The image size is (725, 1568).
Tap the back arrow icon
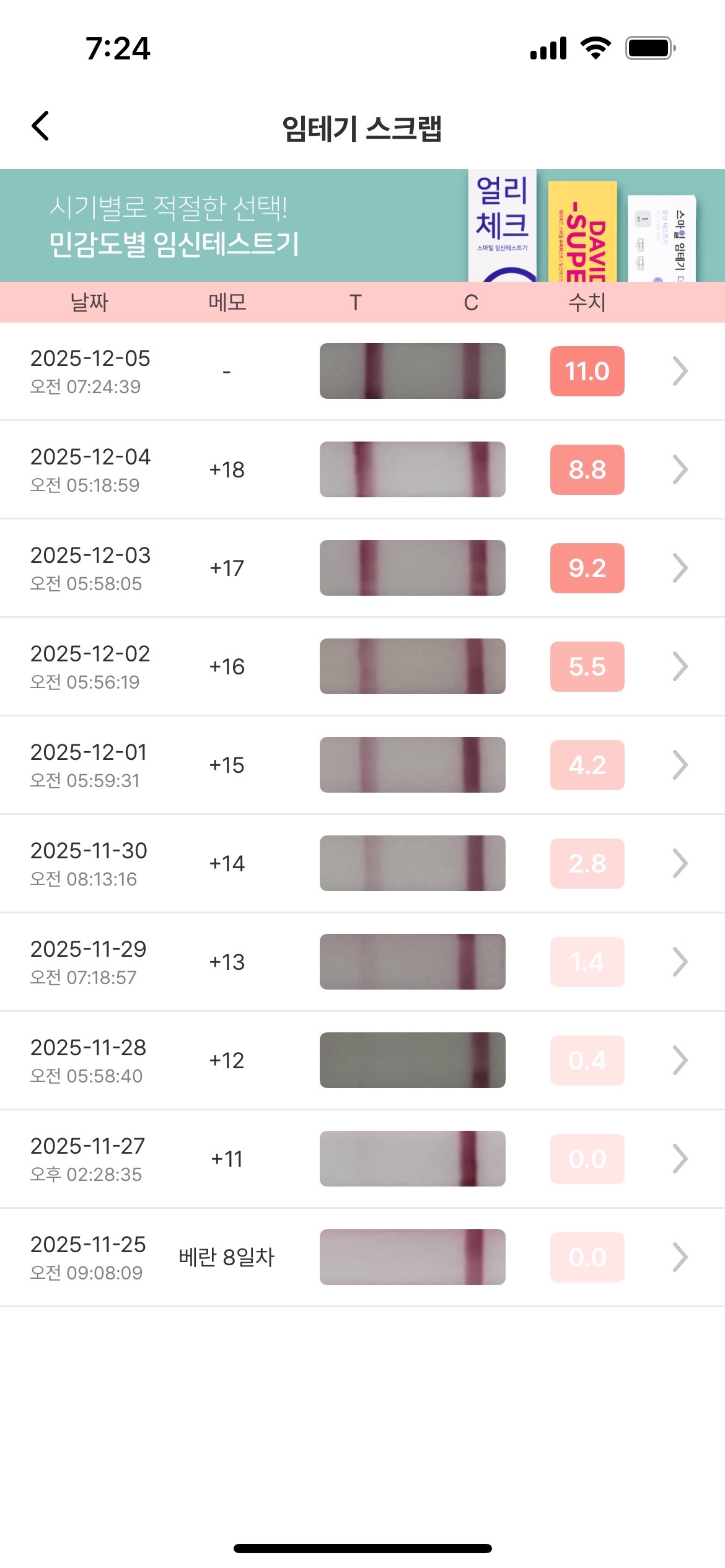click(41, 126)
